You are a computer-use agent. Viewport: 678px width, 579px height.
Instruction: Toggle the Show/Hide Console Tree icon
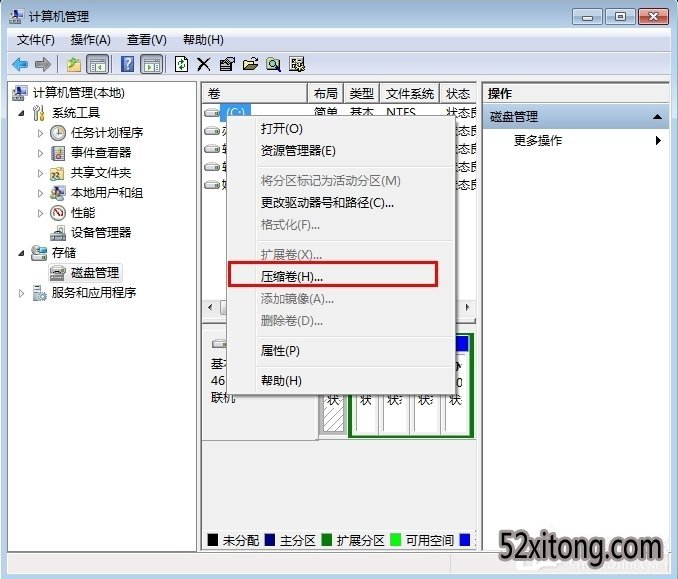[x=98, y=65]
